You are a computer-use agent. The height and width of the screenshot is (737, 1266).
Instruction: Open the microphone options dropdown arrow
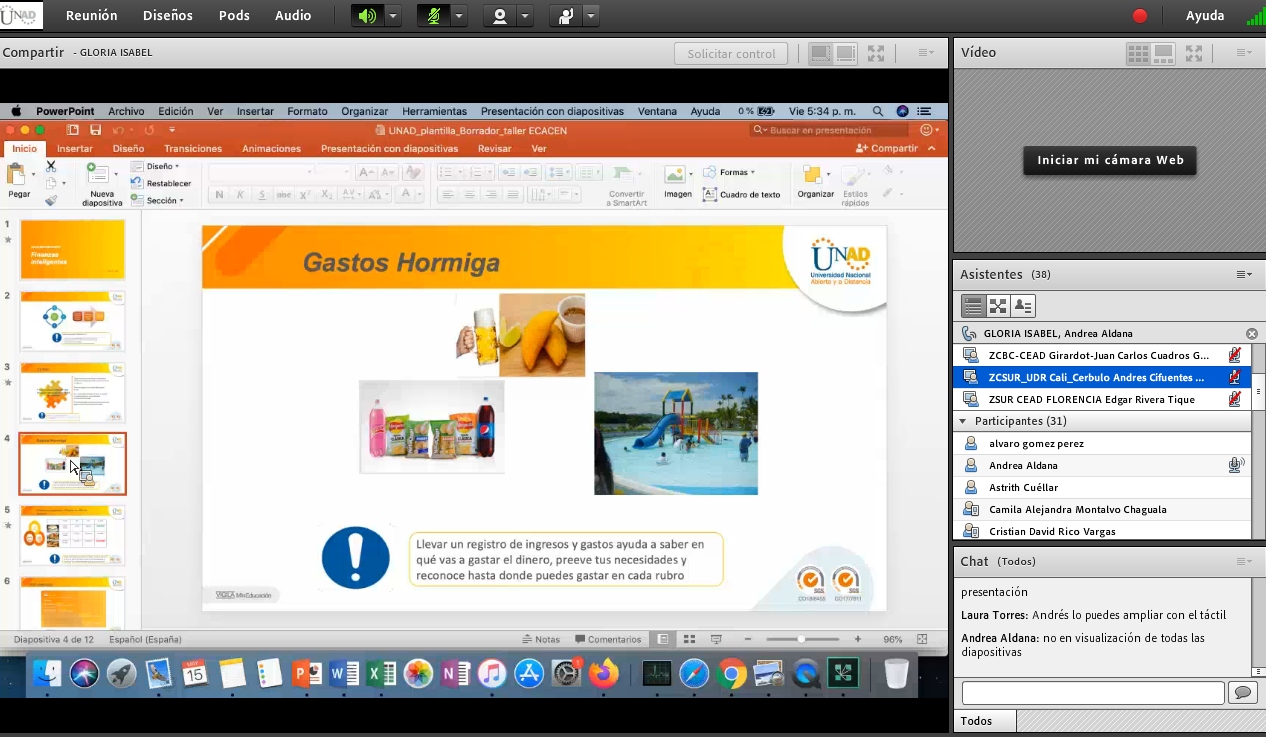pos(459,16)
